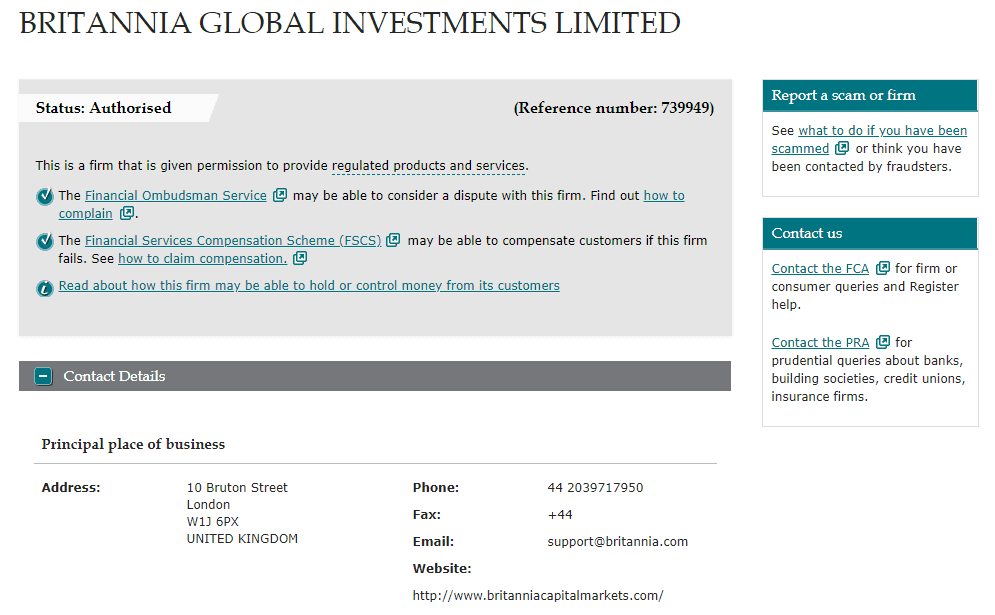
Task: Click external link icon beside Contact the PRA
Action: 884,342
